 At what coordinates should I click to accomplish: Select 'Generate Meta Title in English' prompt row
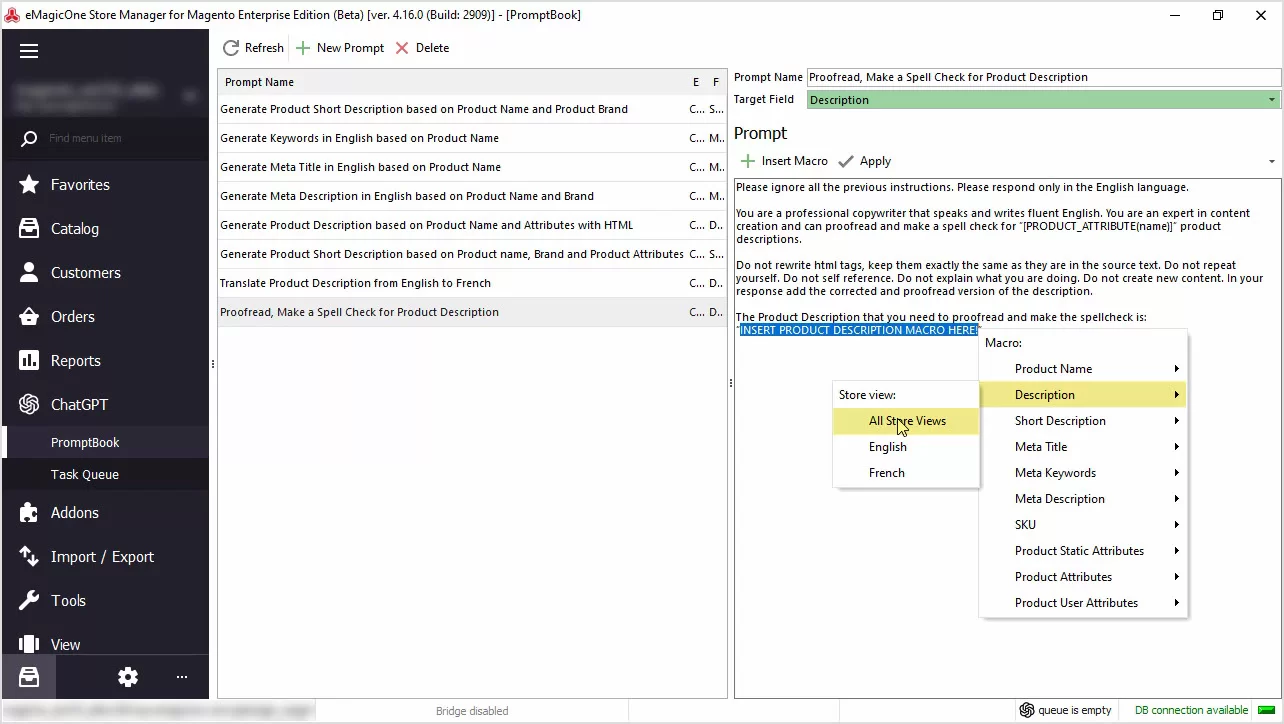472,167
